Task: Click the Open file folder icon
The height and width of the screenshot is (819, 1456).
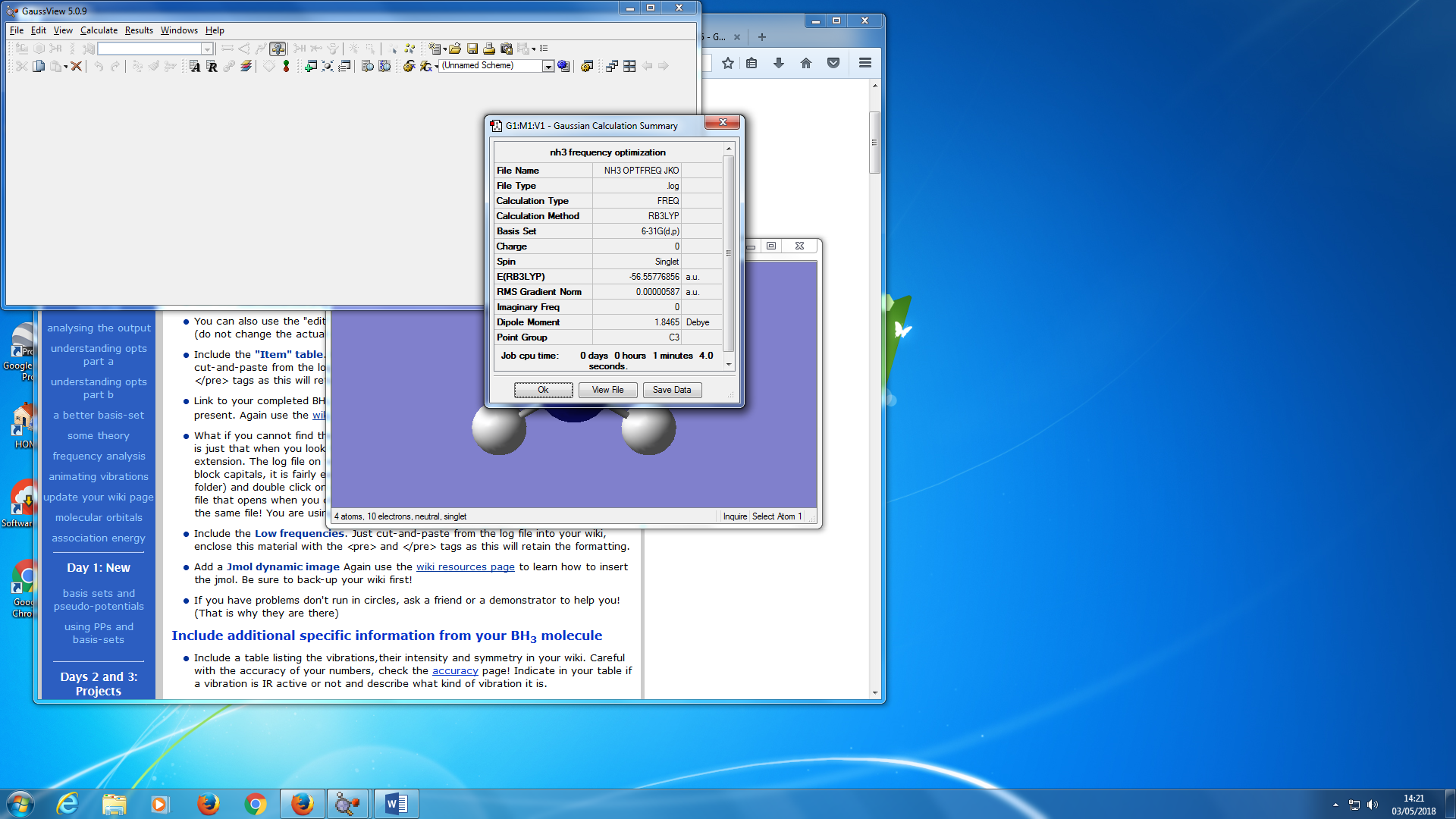Action: pyautogui.click(x=455, y=49)
